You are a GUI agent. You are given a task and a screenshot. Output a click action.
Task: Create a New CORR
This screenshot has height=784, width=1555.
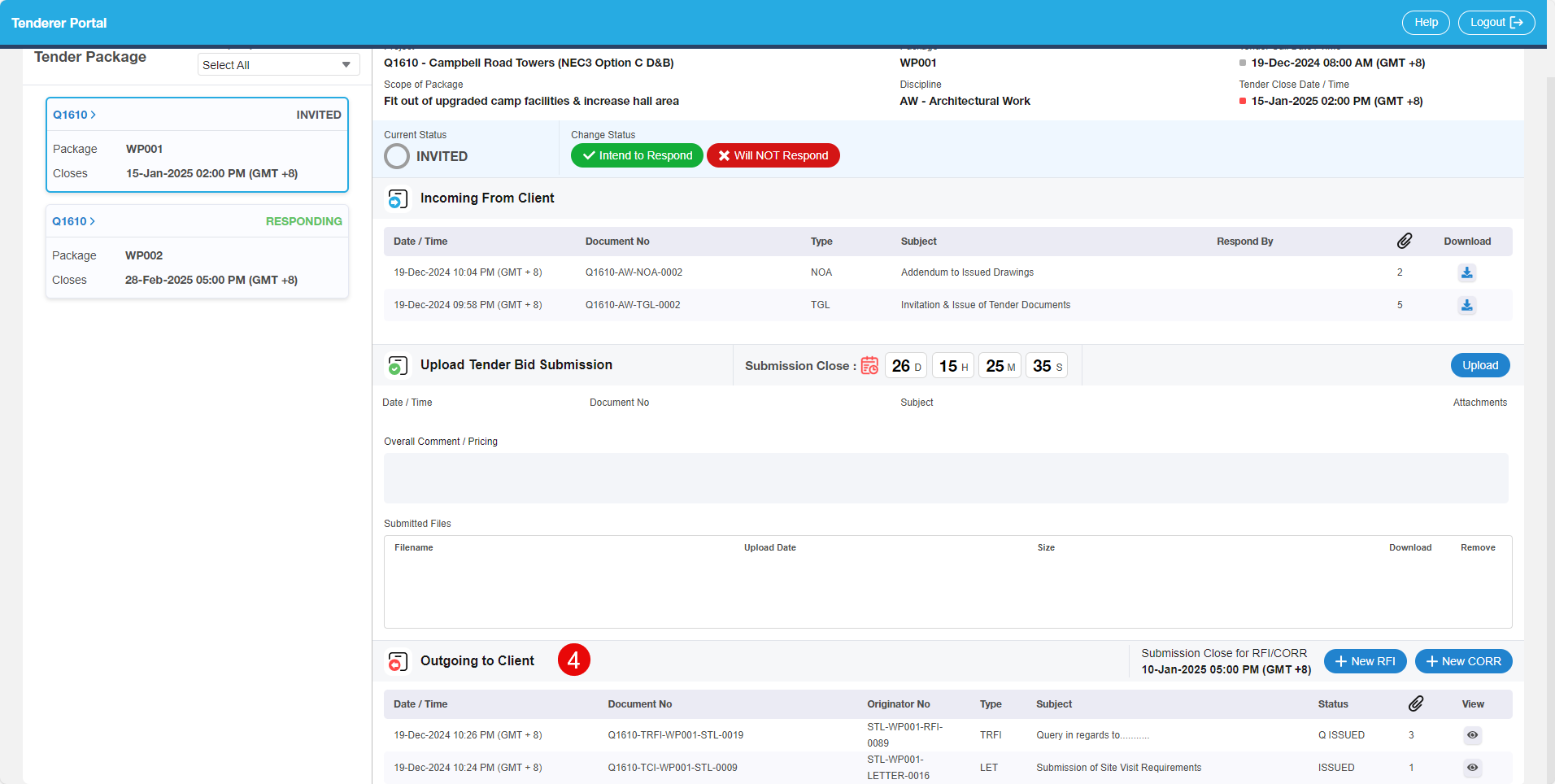[x=1464, y=661]
